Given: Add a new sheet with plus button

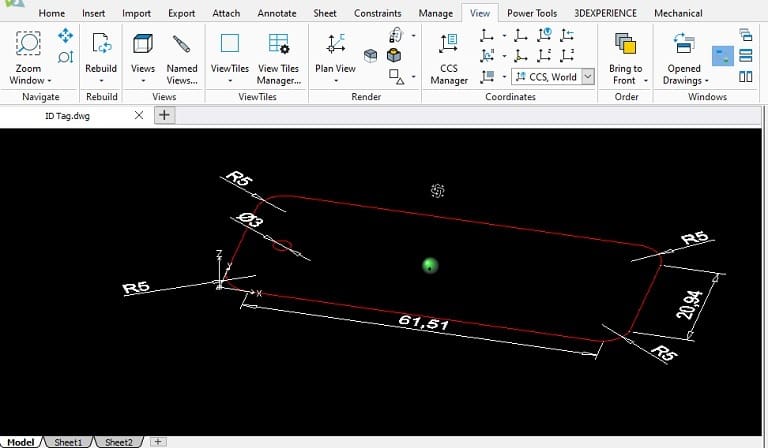Looking at the screenshot, I should 158,442.
